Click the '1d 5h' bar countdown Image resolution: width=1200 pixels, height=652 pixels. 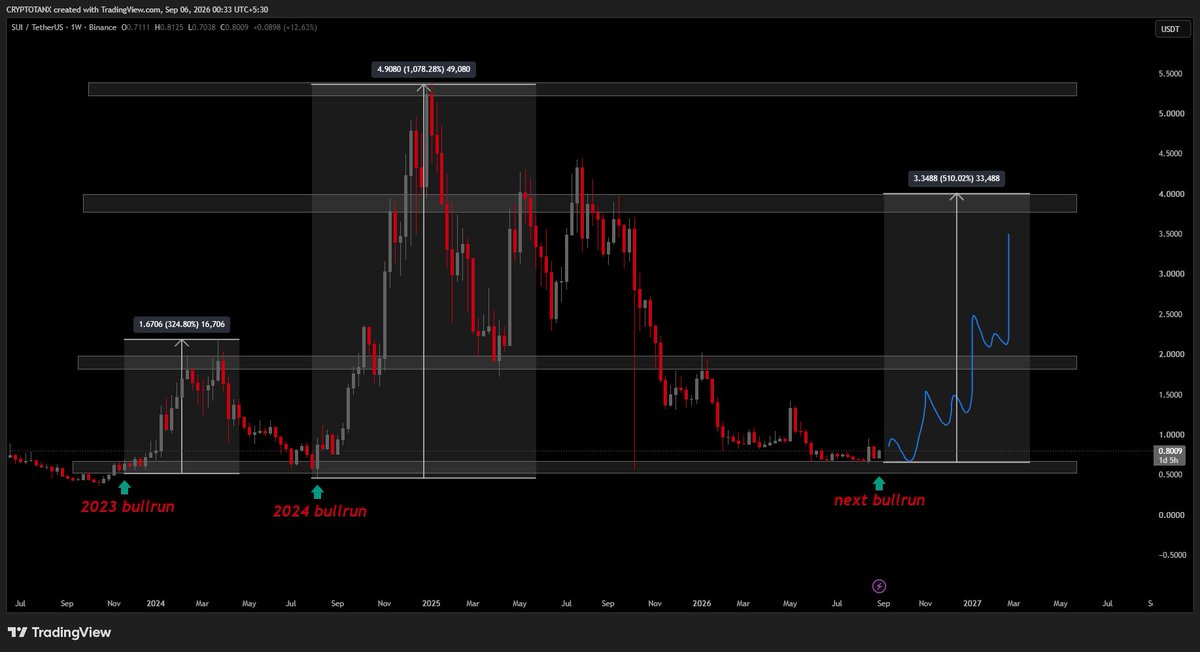click(x=1169, y=460)
